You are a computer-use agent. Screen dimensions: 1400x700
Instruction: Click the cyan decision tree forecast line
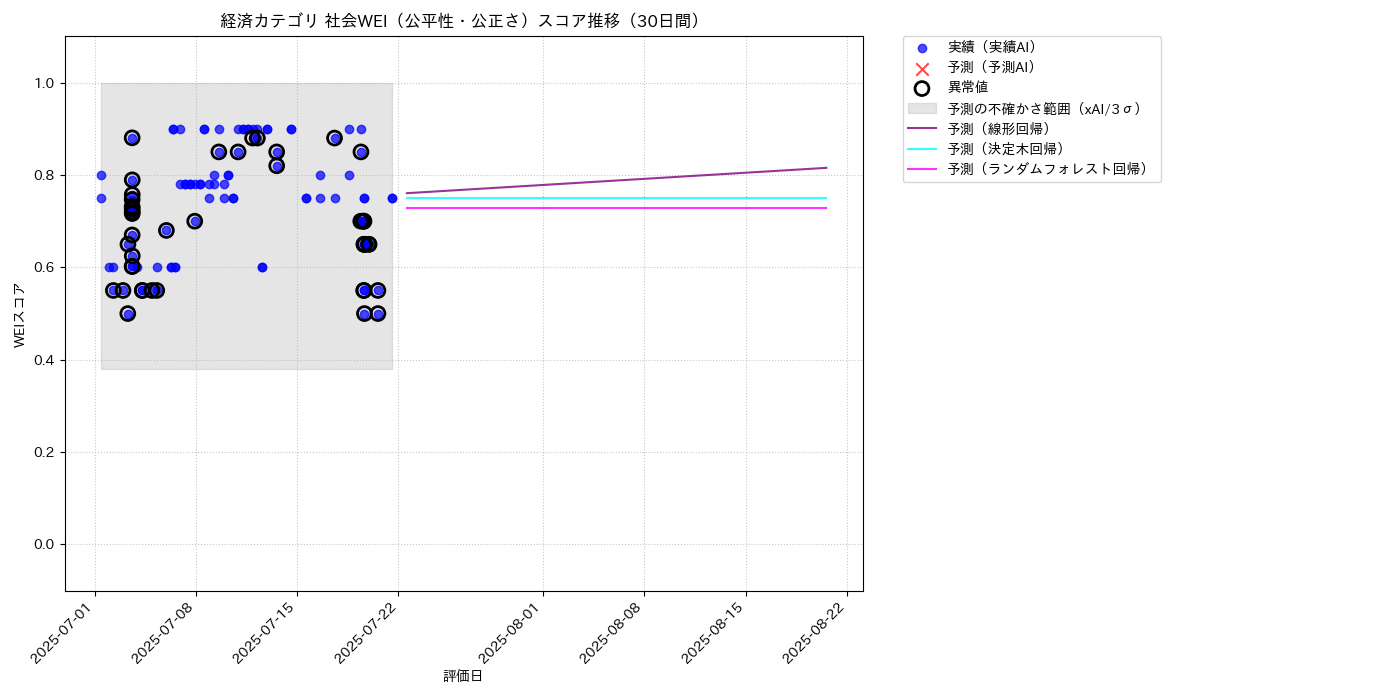(x=616, y=198)
